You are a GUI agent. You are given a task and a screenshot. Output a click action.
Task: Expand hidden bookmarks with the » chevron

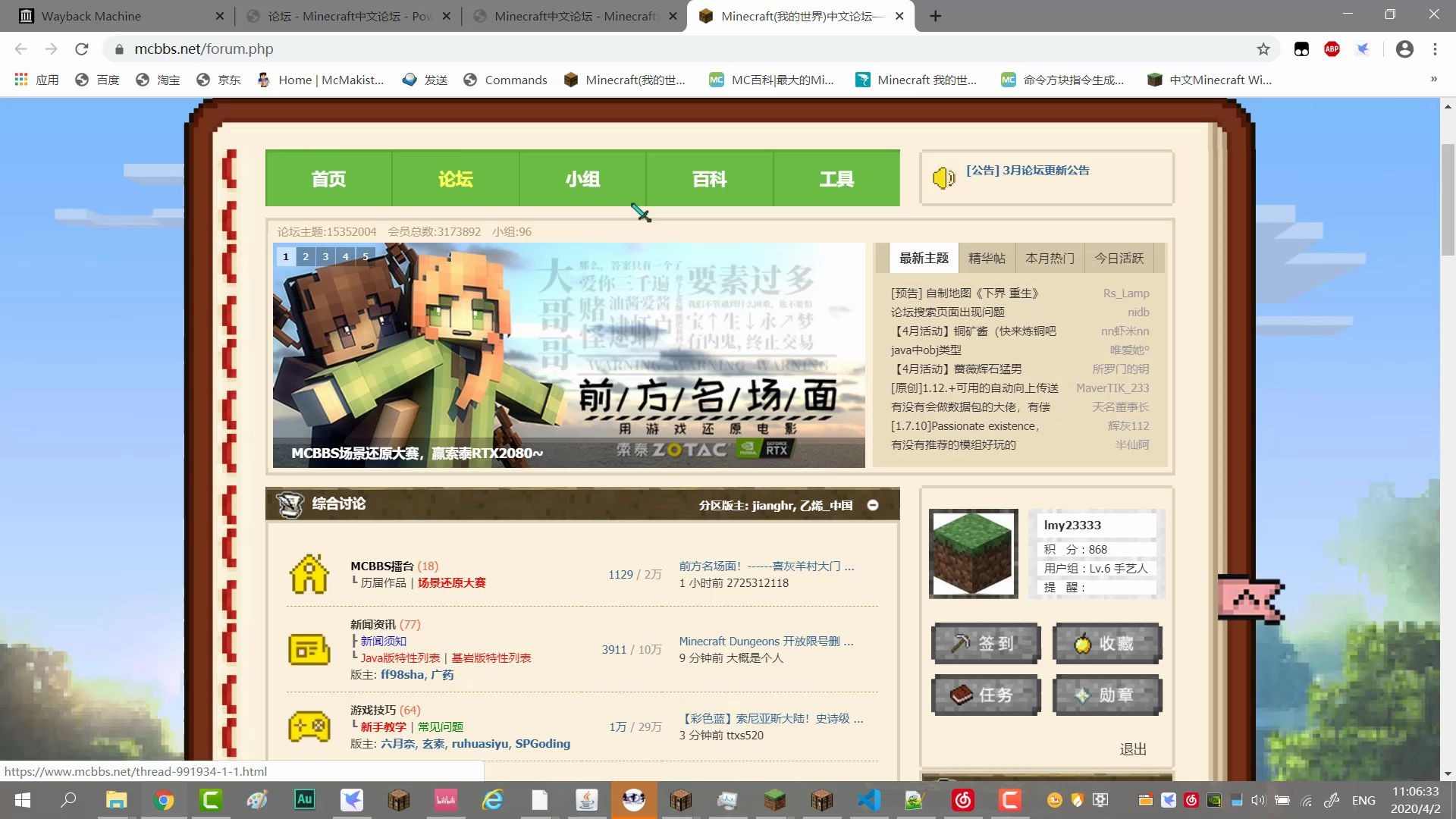(x=1434, y=79)
